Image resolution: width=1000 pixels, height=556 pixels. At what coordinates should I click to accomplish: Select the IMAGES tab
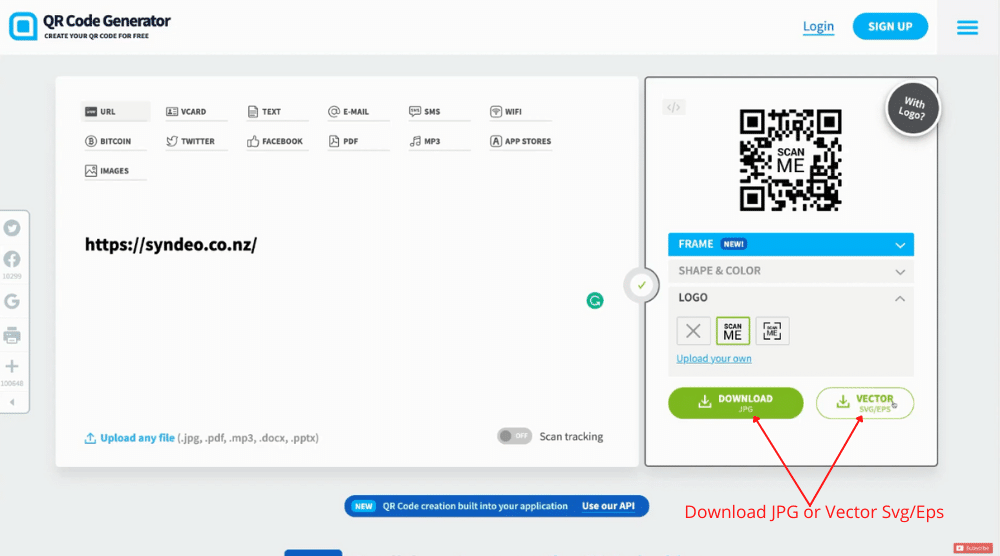[115, 171]
